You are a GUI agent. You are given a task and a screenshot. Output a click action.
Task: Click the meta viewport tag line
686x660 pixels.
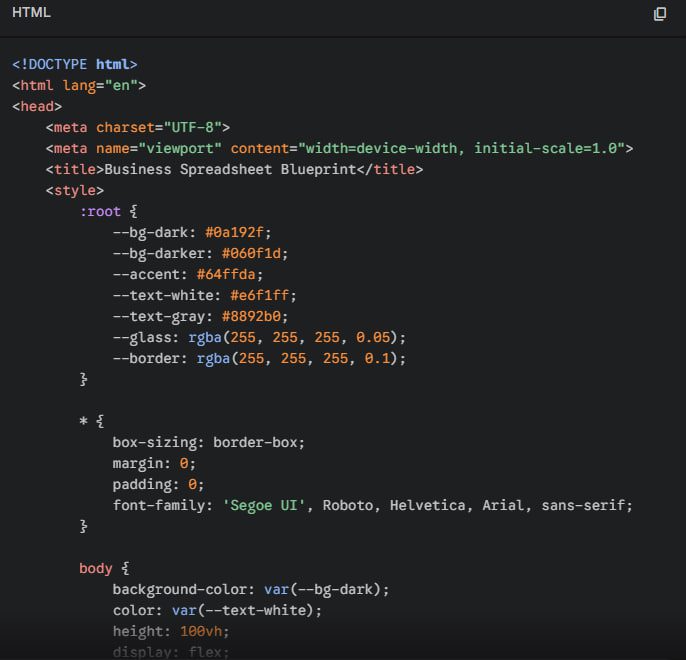pyautogui.click(x=339, y=148)
